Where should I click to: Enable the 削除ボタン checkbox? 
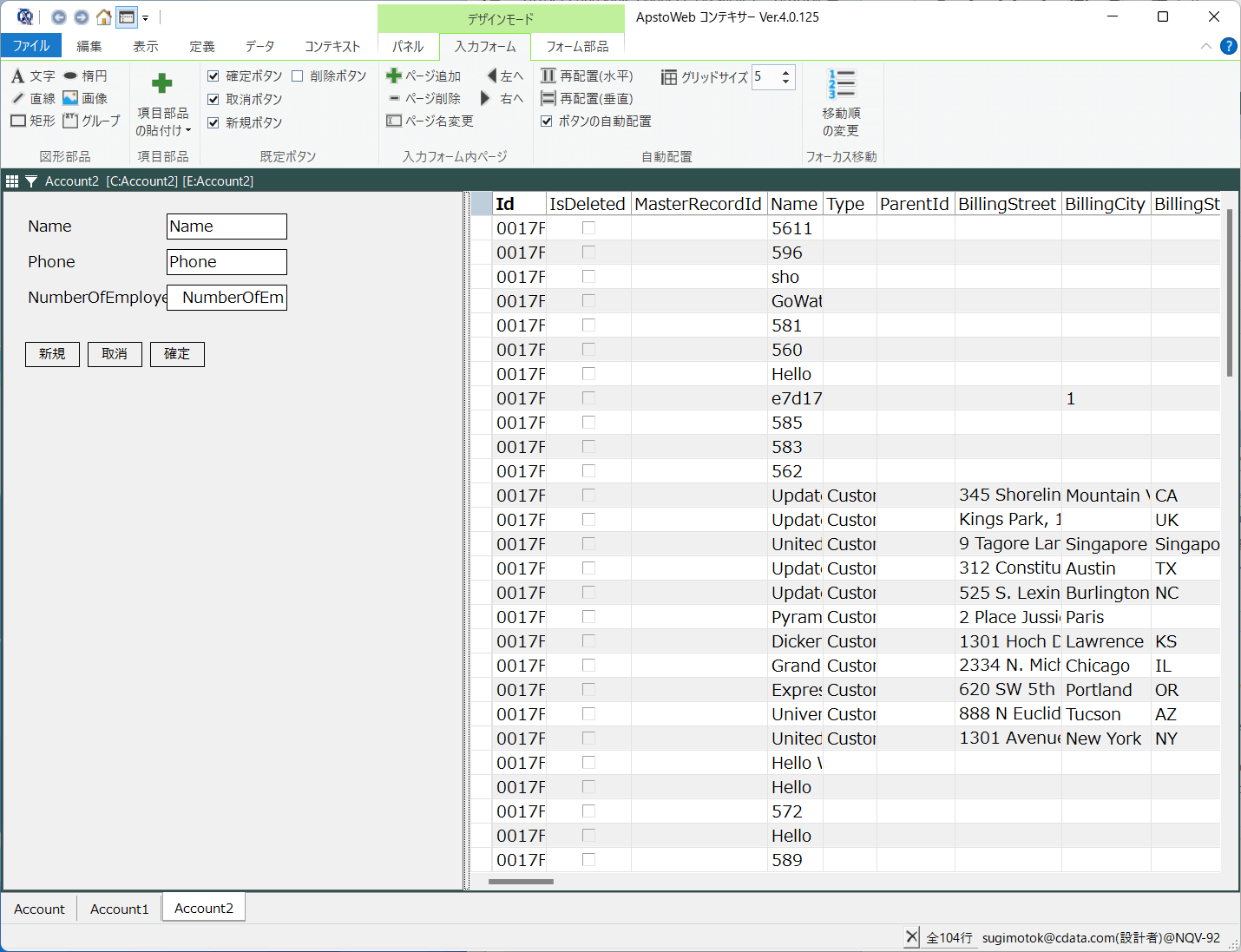point(298,76)
